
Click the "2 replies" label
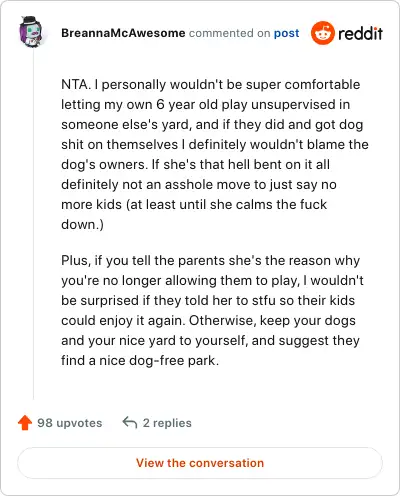point(167,423)
